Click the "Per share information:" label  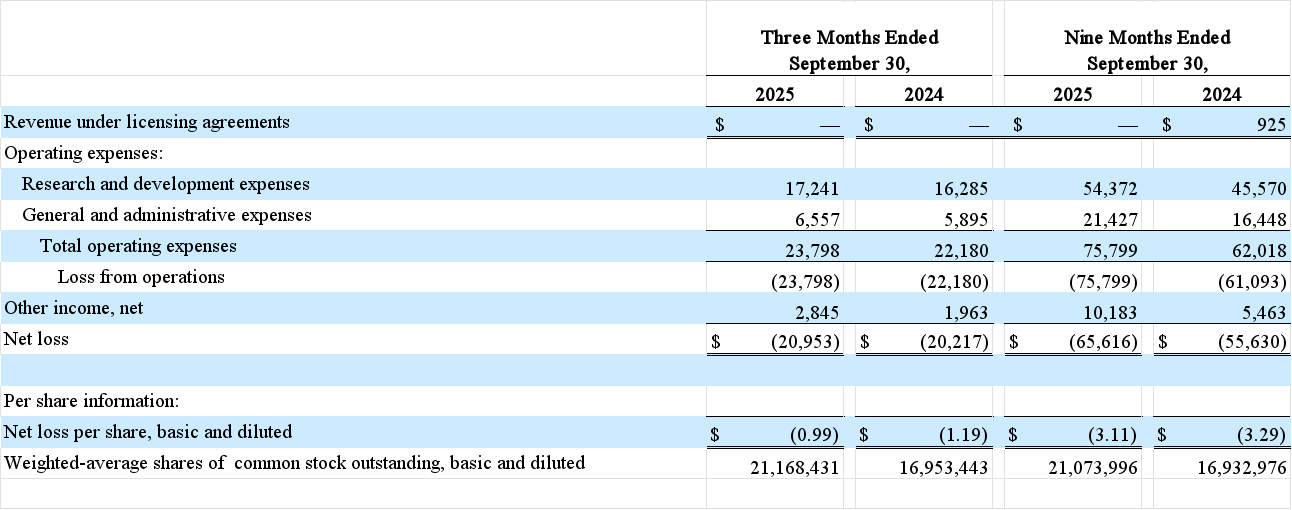tap(92, 401)
